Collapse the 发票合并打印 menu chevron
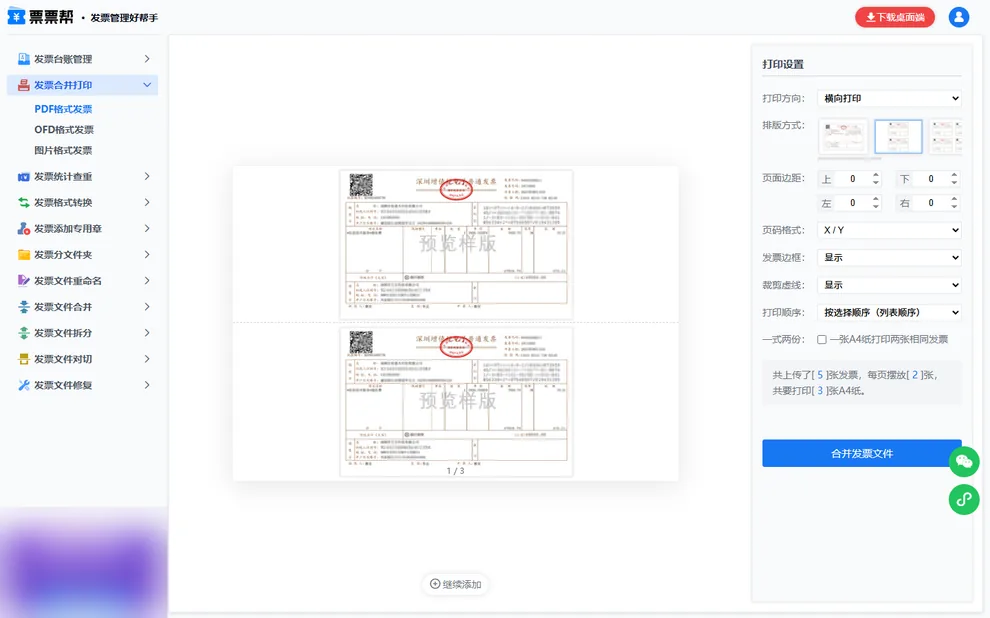Screen dimensions: 990x618 [x=147, y=85]
